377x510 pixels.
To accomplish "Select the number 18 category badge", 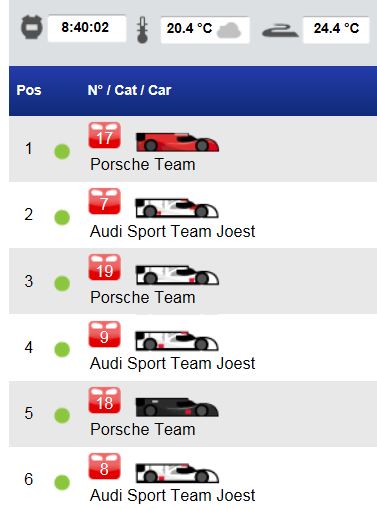I will tap(104, 400).
